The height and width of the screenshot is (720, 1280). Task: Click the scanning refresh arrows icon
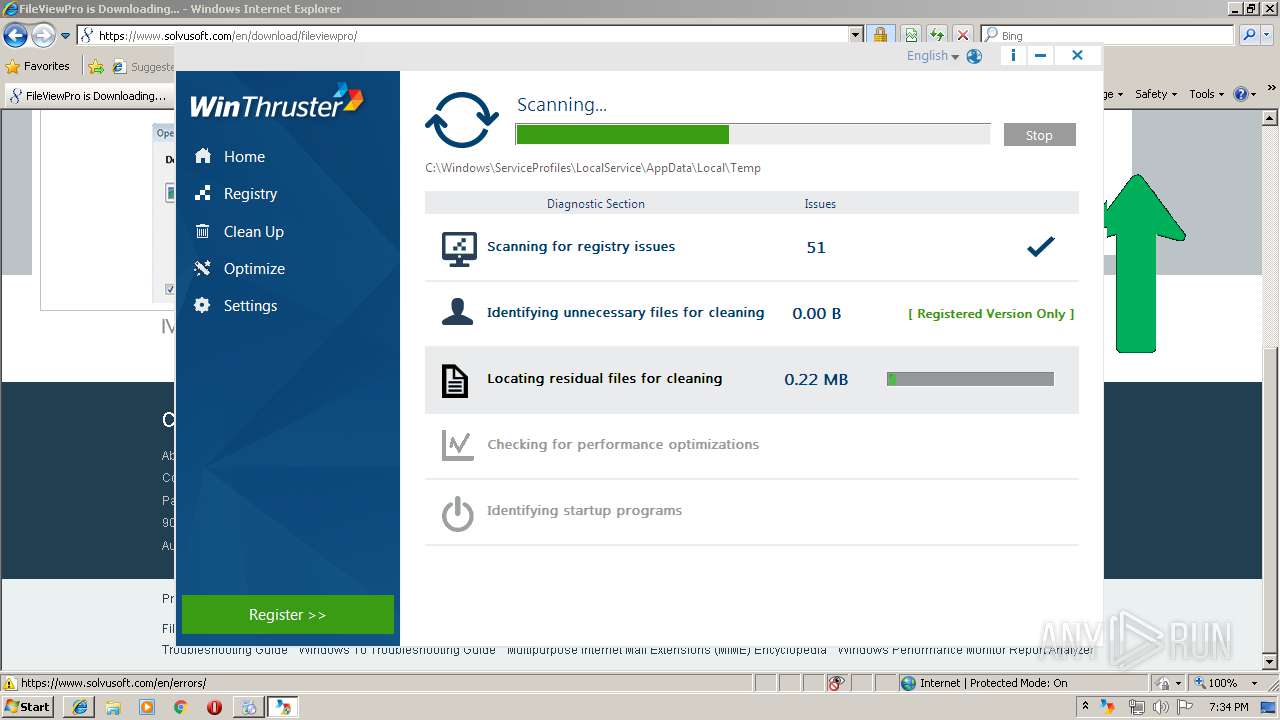[462, 121]
